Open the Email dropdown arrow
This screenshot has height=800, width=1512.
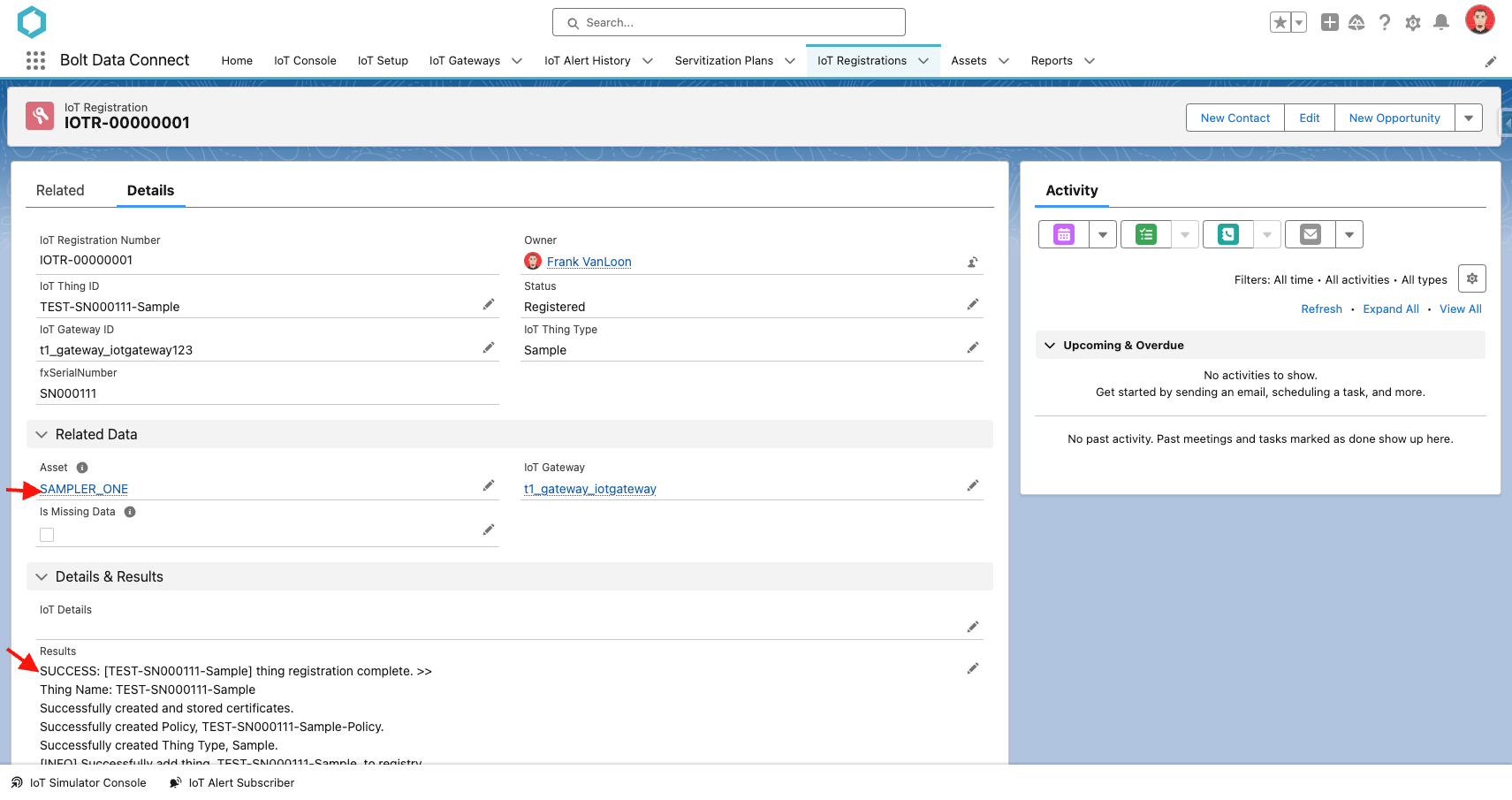pos(1349,234)
